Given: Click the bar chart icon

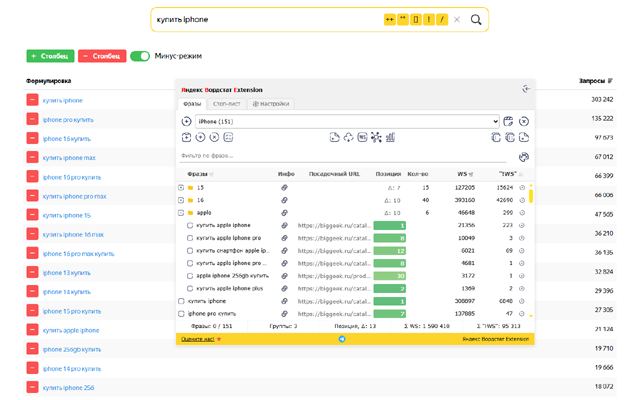Looking at the screenshot, I should point(390,138).
